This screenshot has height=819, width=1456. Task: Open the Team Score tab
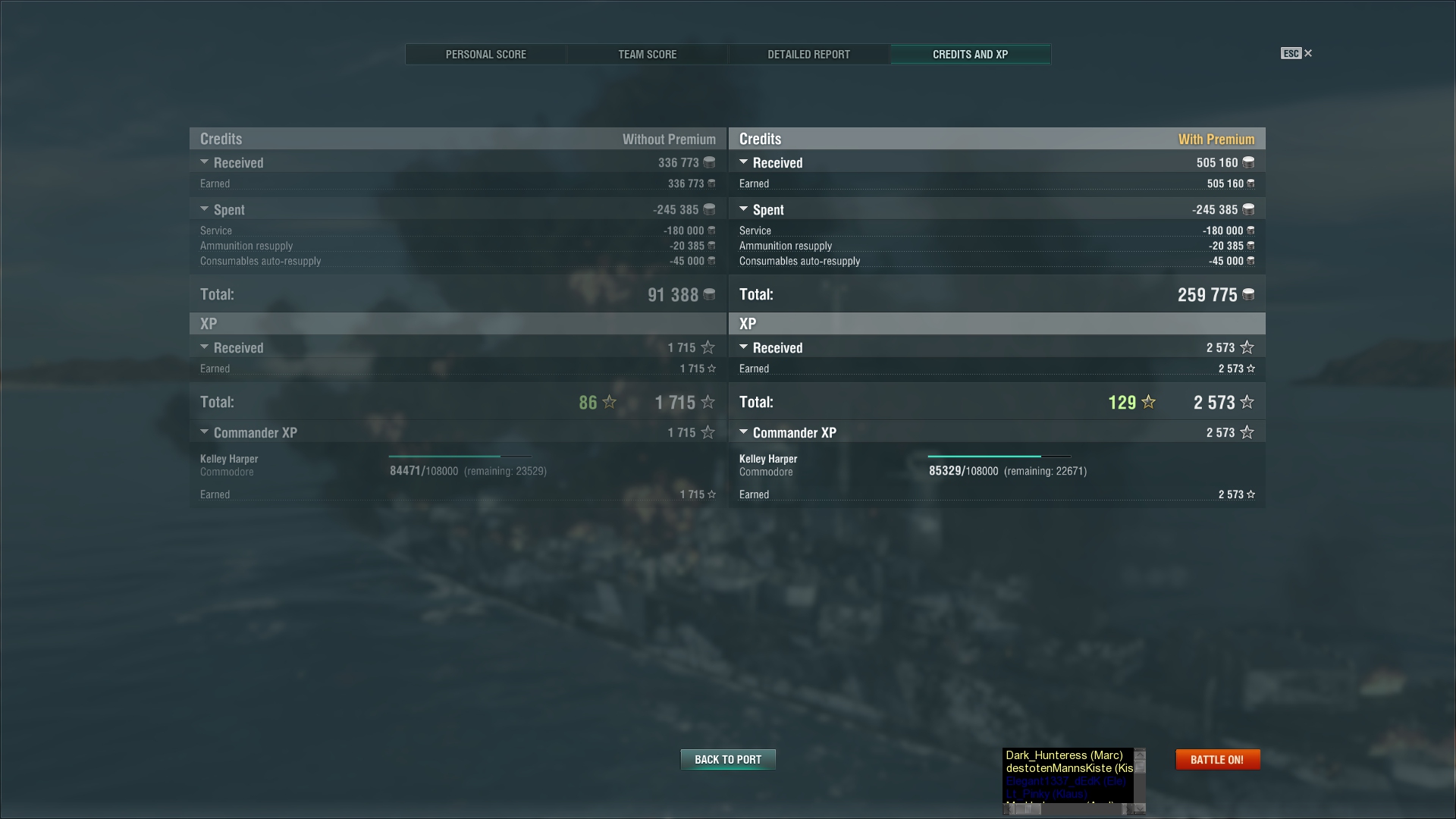point(648,54)
